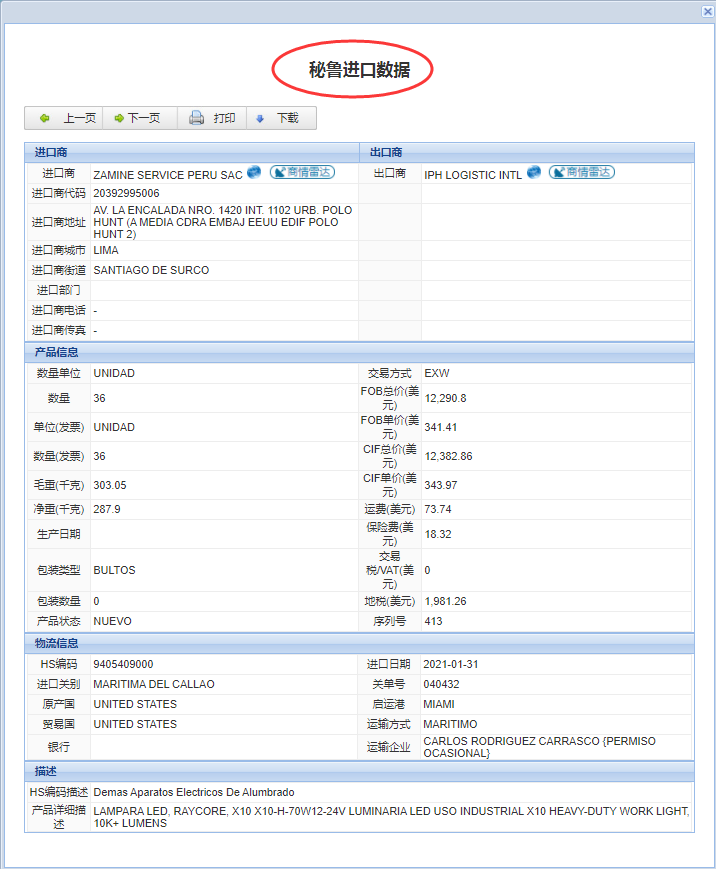Click globe icon beside IPH LOGISTIC INTL
Screen dimensions: 716x869
coord(534,173)
